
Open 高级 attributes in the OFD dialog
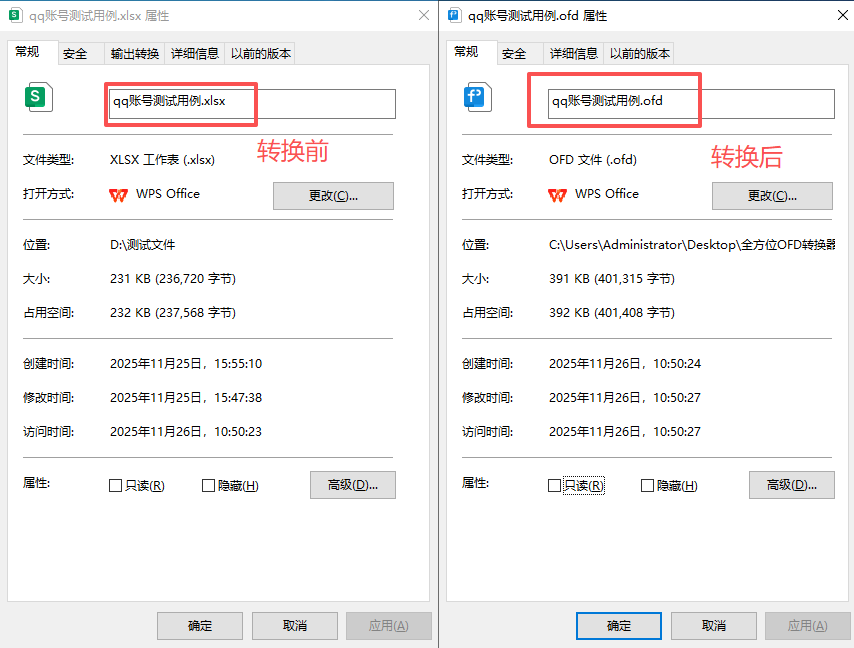coord(790,485)
